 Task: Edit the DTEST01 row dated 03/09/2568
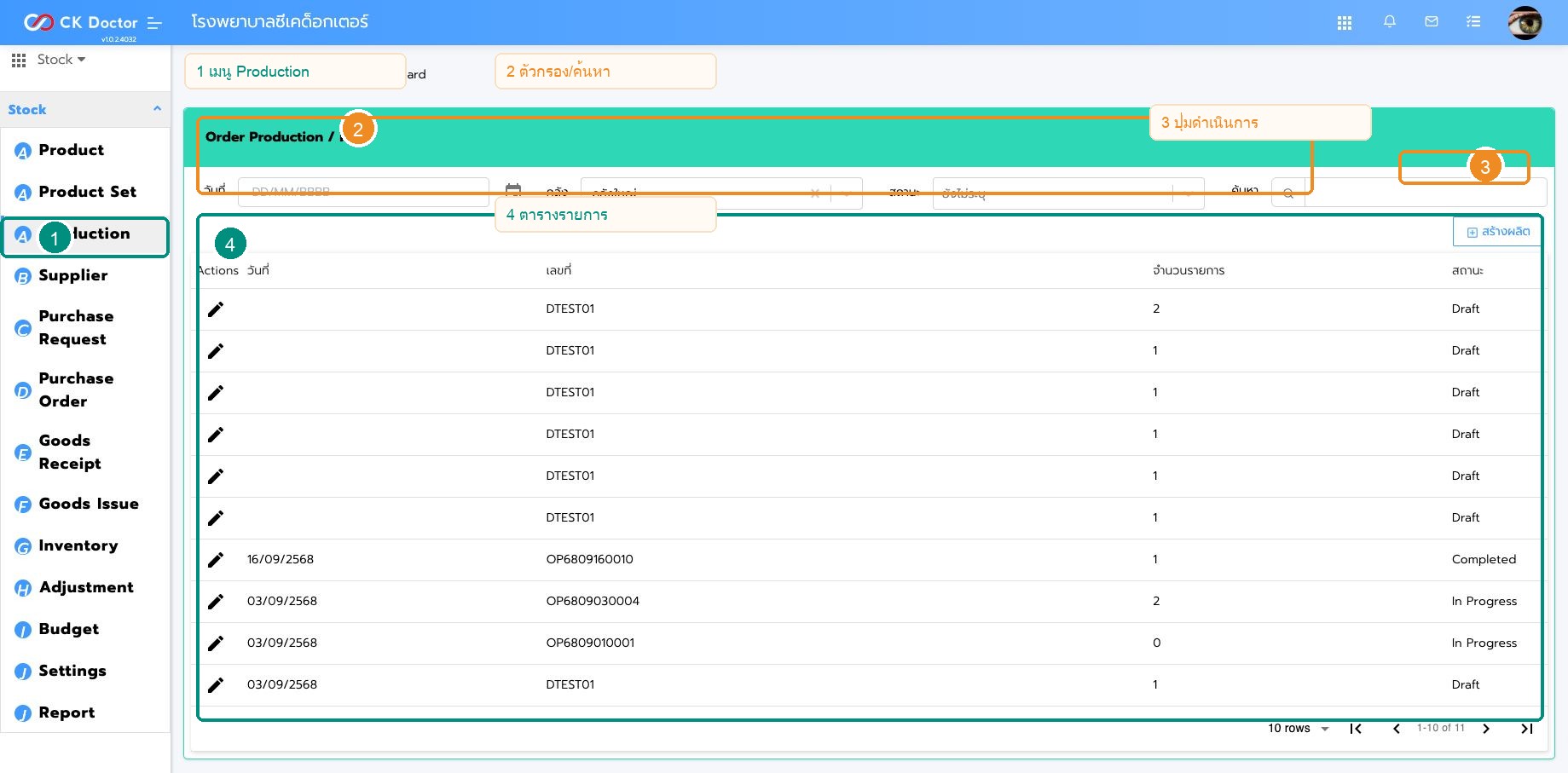point(216,685)
